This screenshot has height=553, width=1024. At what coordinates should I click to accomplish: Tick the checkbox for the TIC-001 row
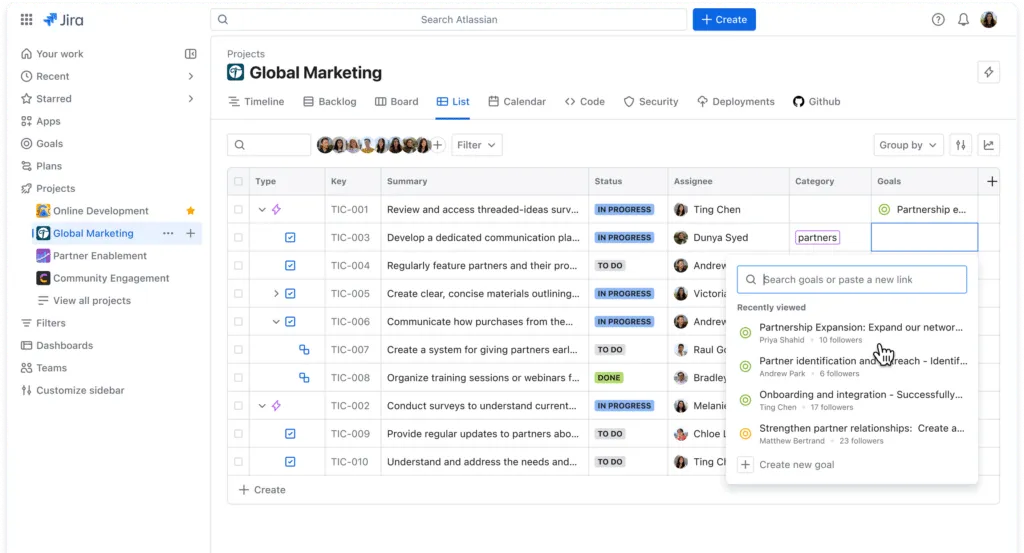pyautogui.click(x=238, y=210)
